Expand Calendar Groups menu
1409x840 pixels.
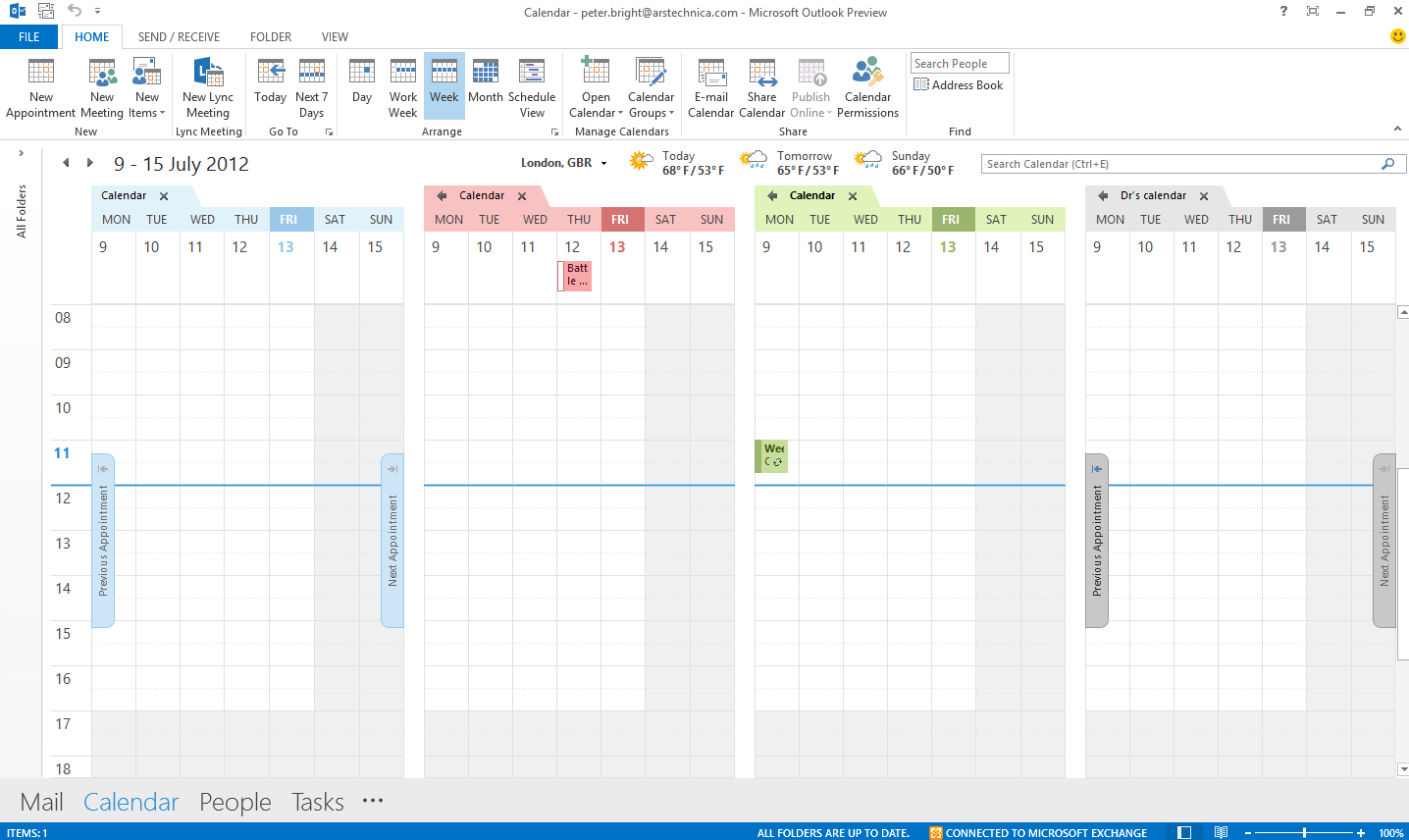[x=651, y=87]
